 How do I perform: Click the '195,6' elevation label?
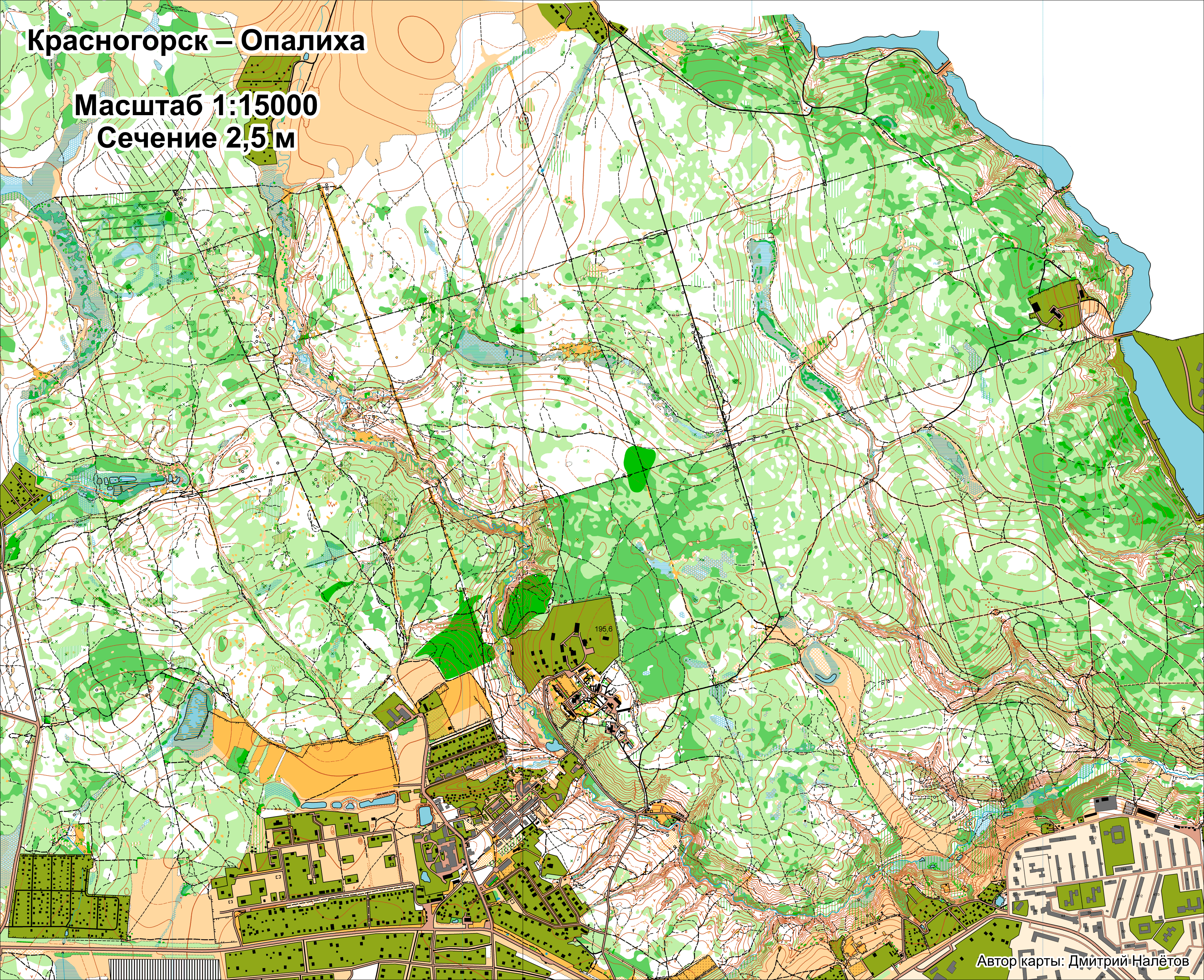point(603,628)
